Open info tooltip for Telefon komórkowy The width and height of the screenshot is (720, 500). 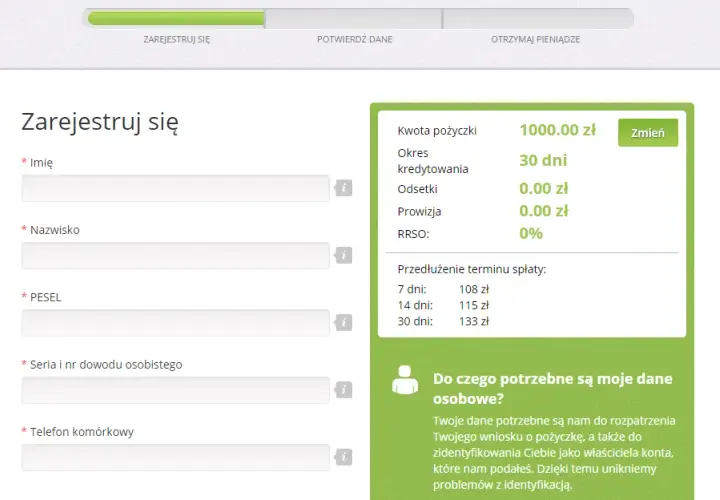point(343,457)
